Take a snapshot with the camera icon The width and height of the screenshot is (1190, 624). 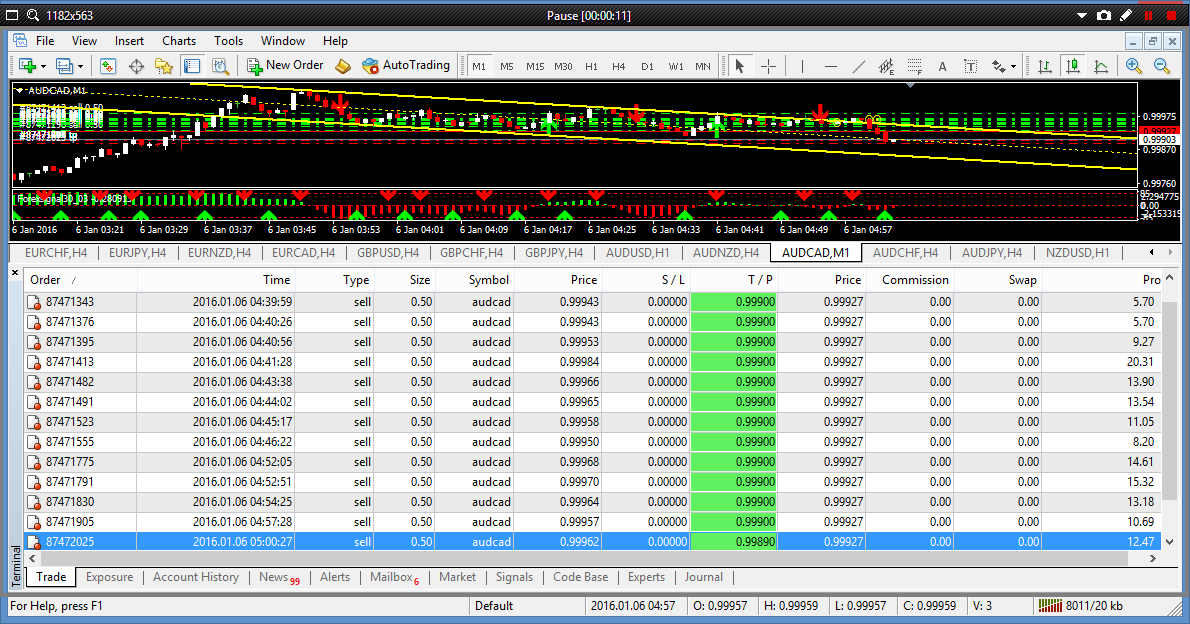click(x=1104, y=15)
